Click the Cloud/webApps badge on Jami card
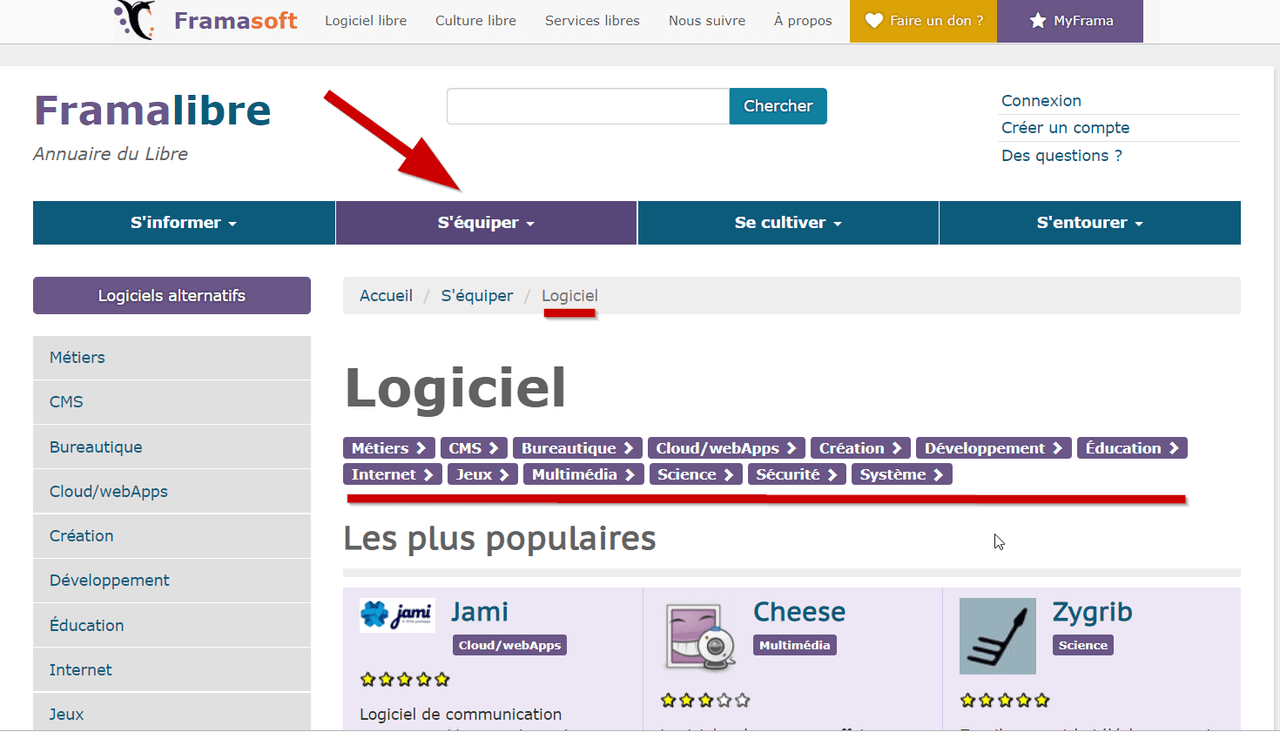The width and height of the screenshot is (1280, 732). coord(510,645)
